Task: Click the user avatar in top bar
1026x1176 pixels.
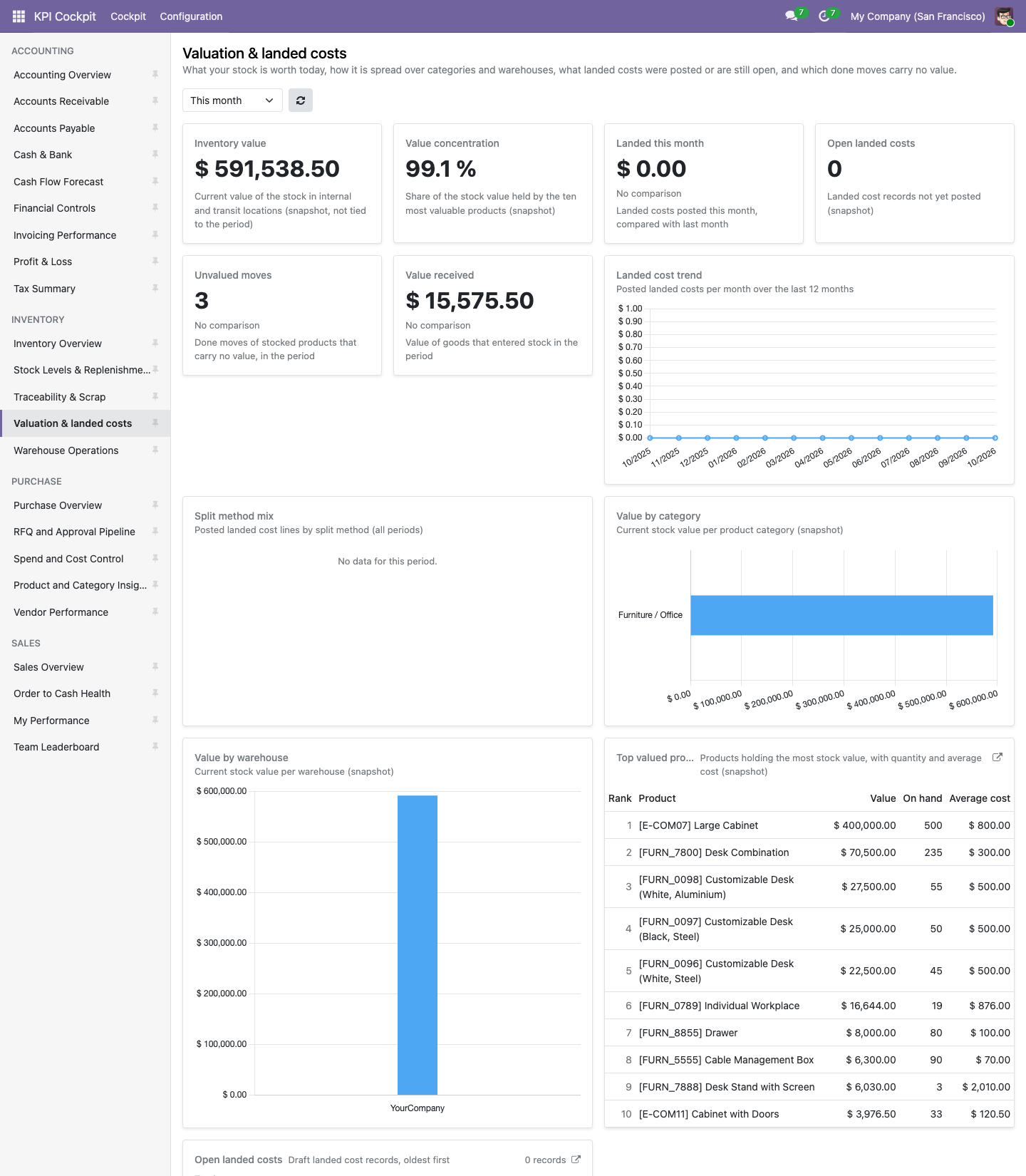Action: [x=1005, y=16]
